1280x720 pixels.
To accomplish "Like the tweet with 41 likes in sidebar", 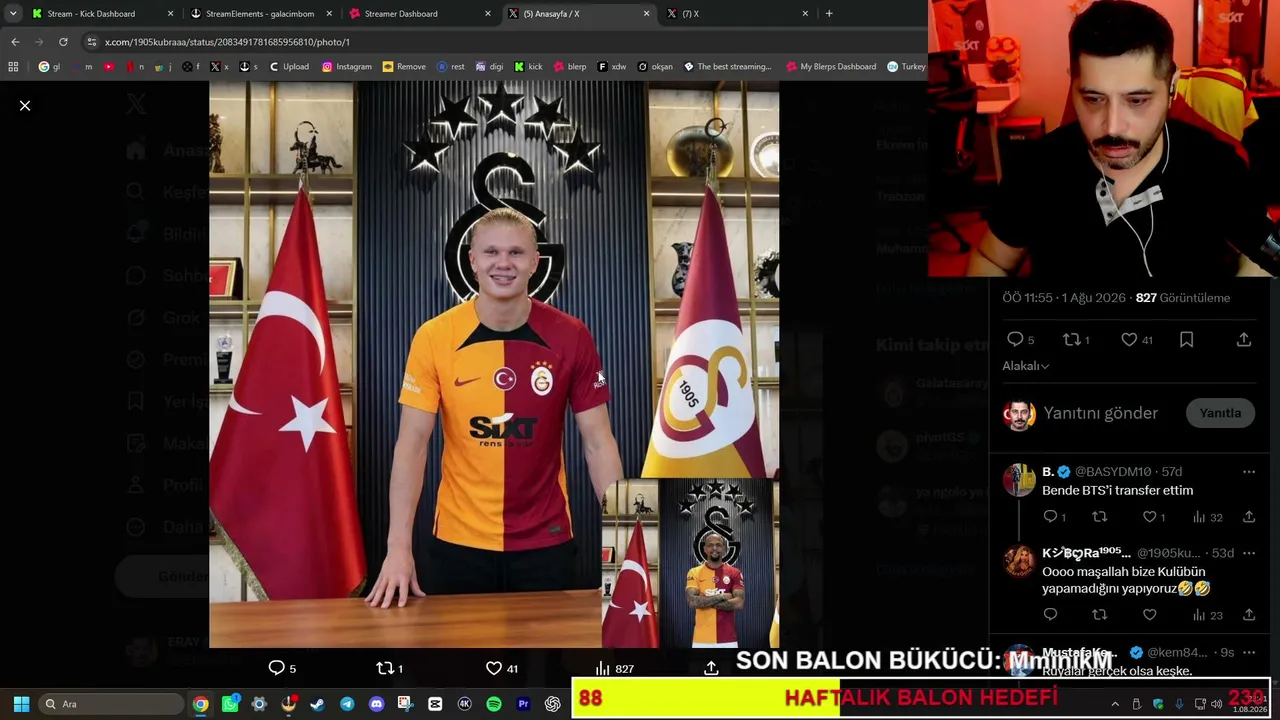I will (1129, 340).
